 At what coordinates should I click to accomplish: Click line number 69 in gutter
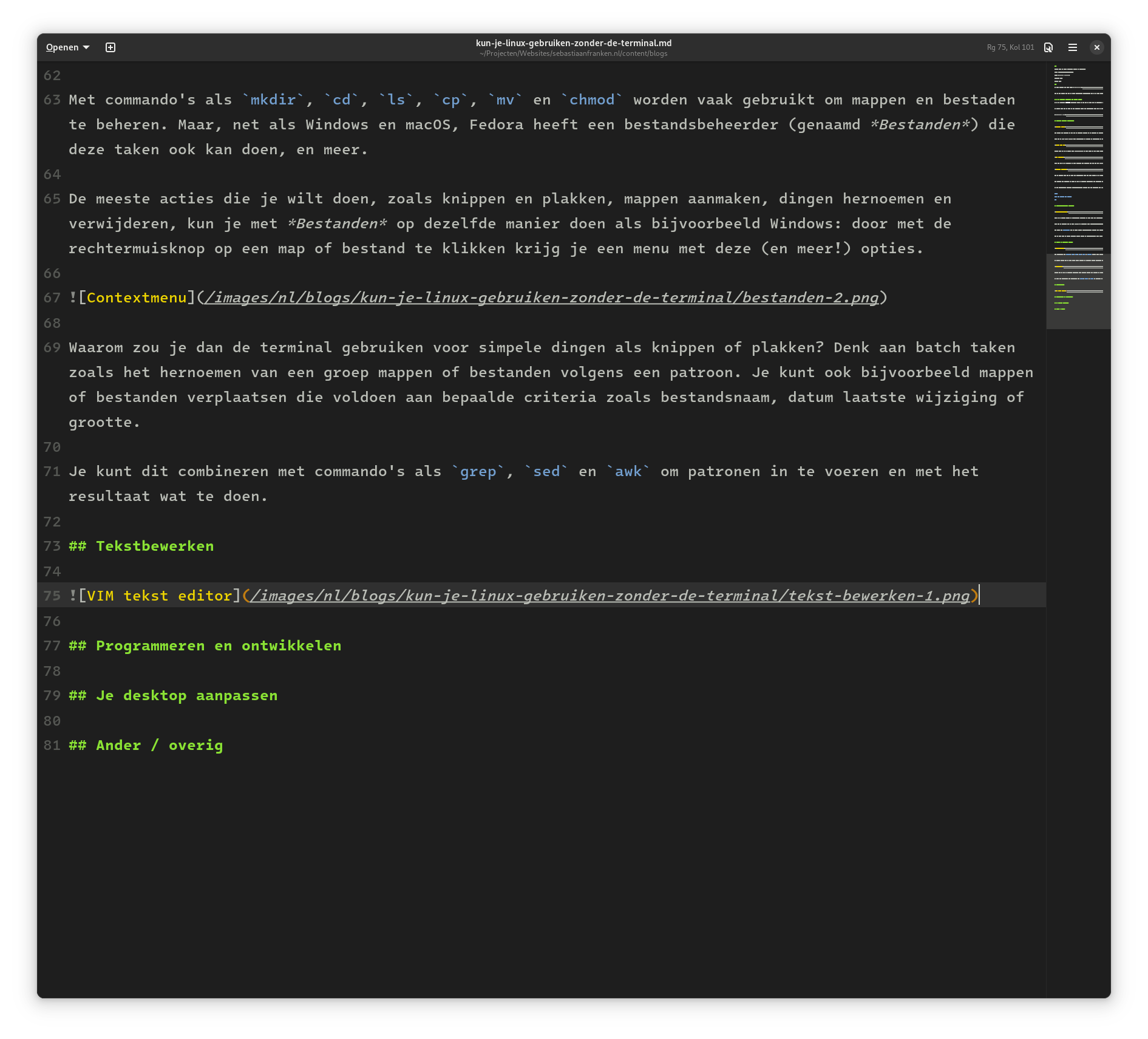point(52,347)
